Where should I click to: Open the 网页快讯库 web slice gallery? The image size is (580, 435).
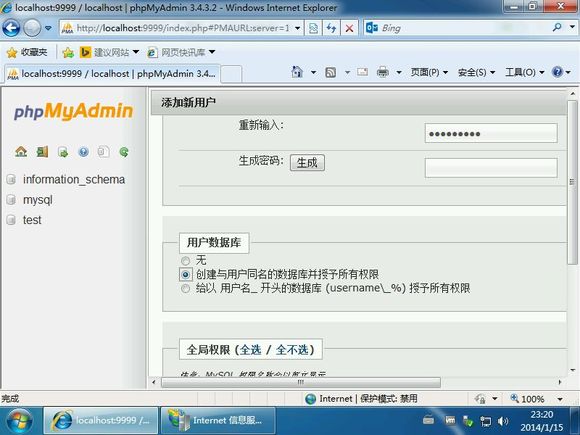pyautogui.click(x=181, y=53)
